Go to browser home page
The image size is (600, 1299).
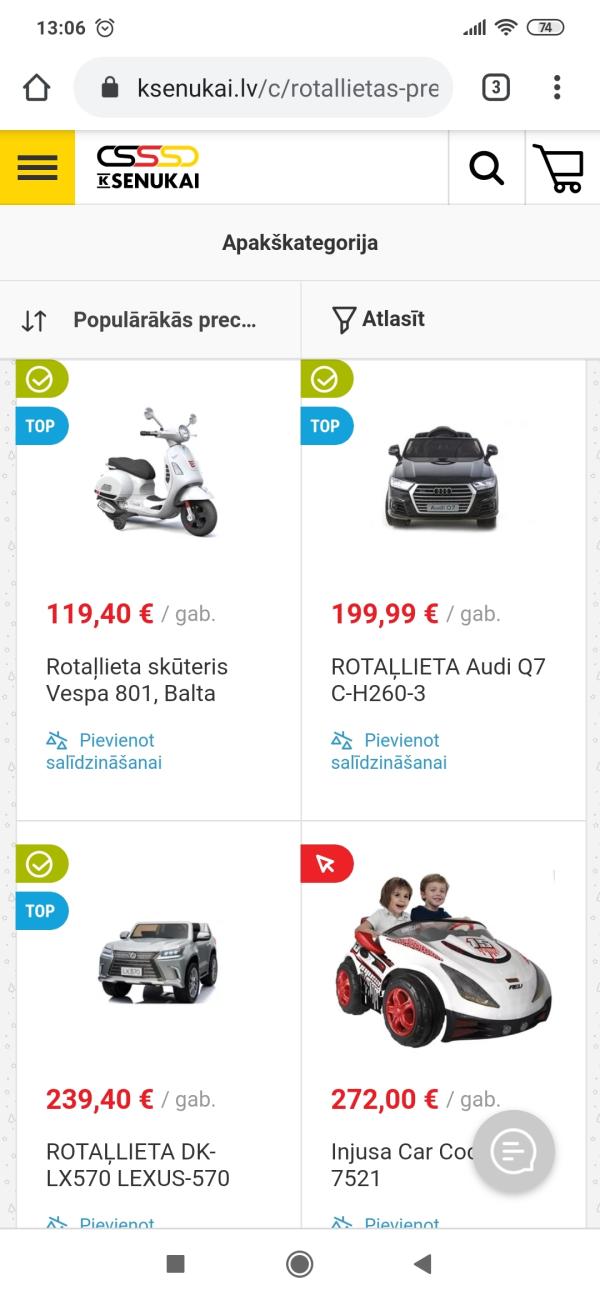pos(37,88)
